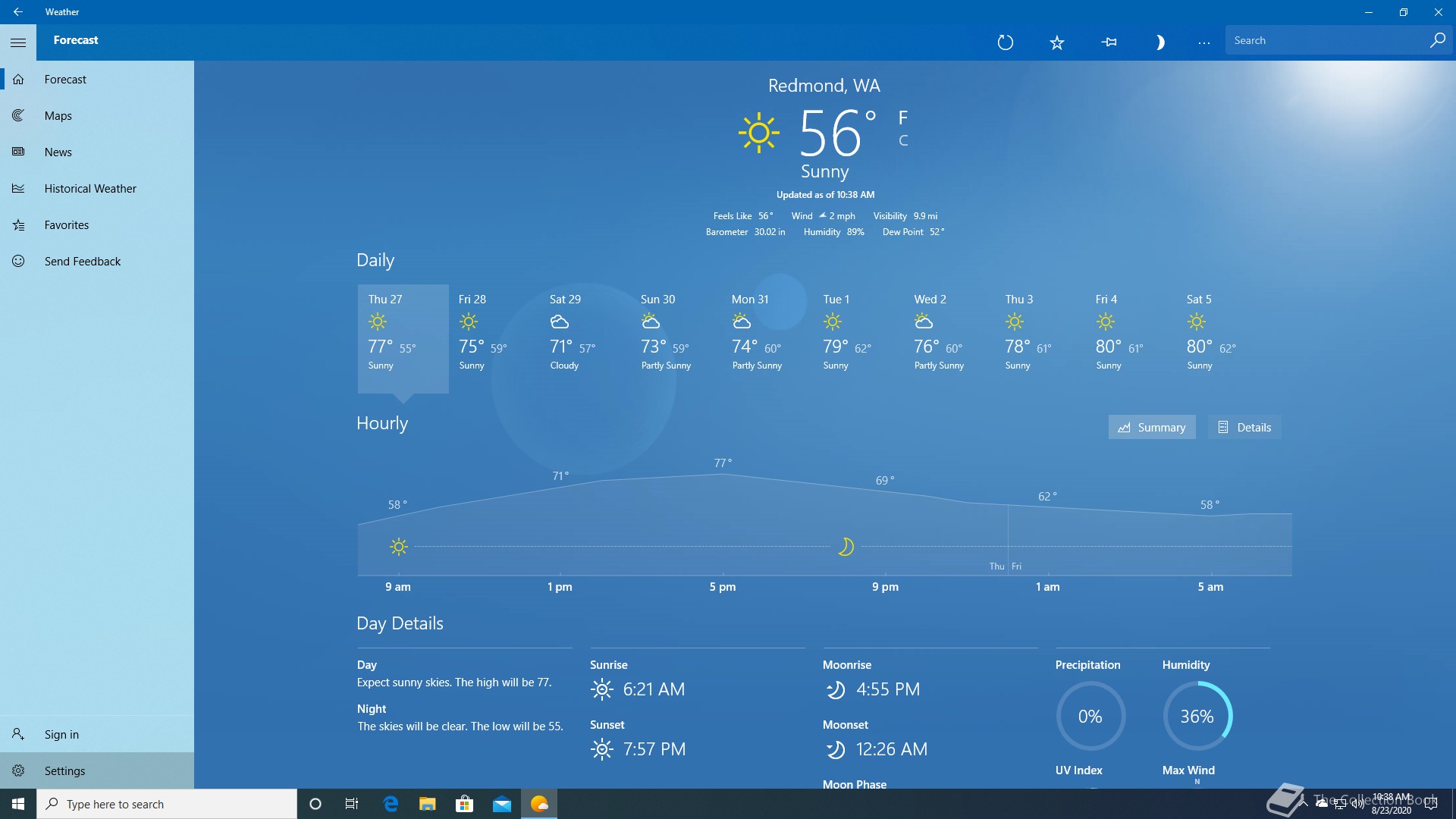
Task: Open Favorites from the sidebar
Action: [x=97, y=225]
